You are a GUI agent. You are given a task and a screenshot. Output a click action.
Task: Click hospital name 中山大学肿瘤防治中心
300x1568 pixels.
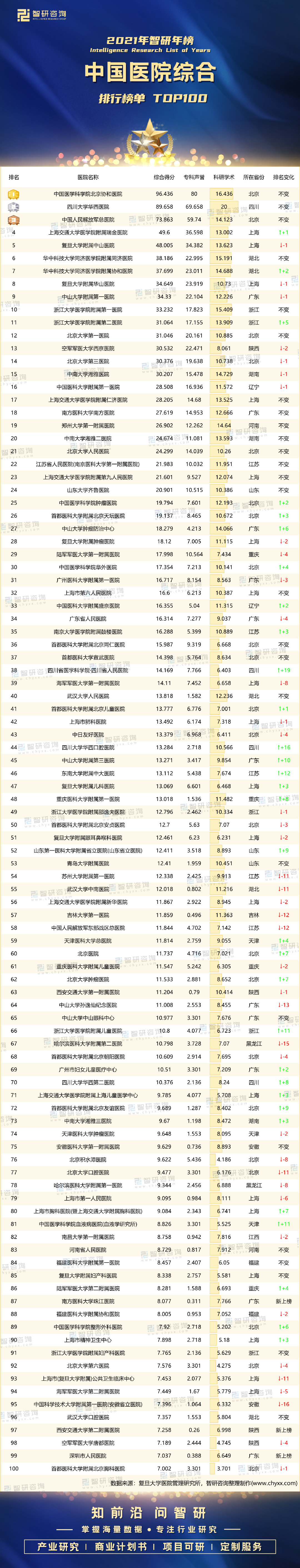pyautogui.click(x=88, y=529)
